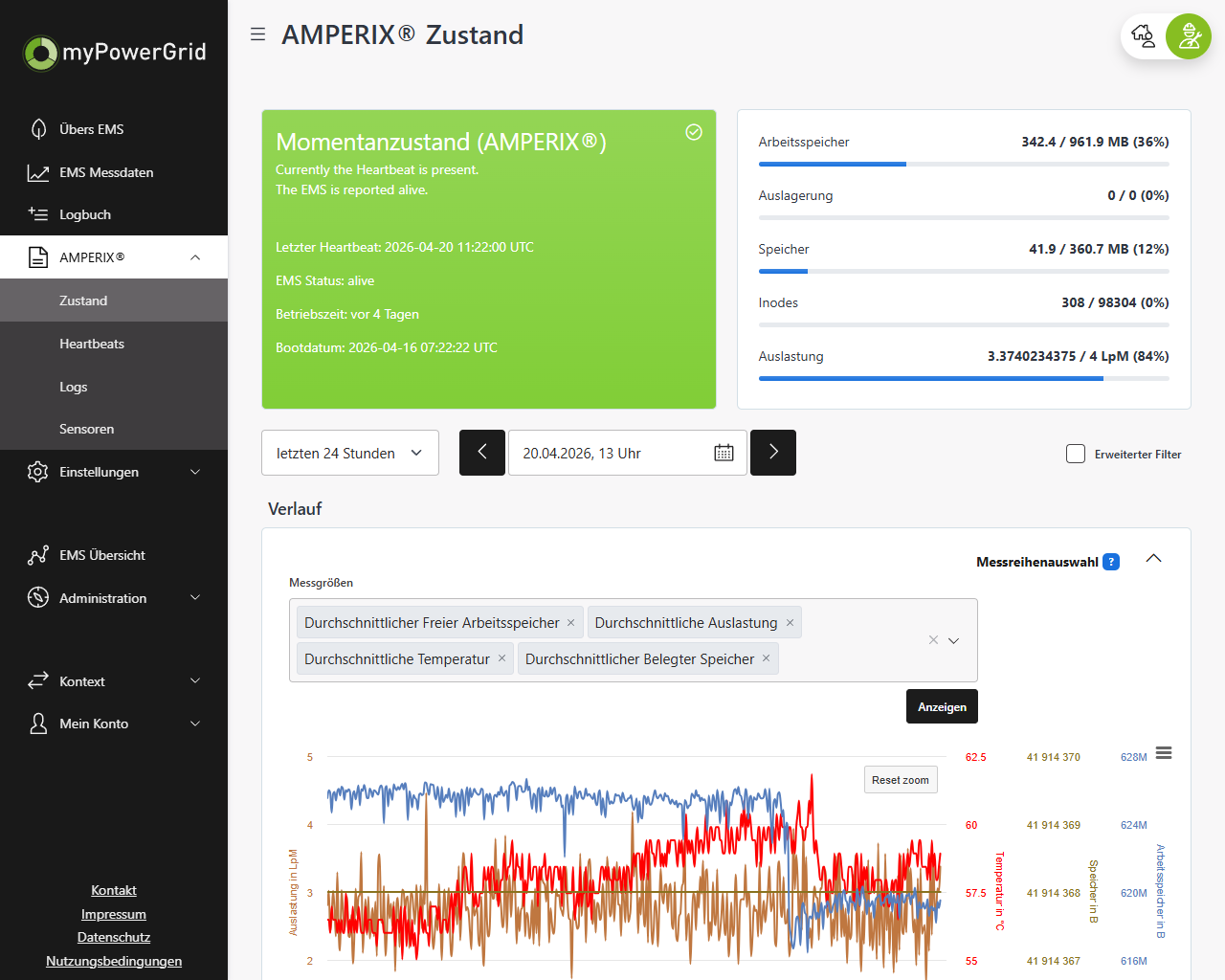The height and width of the screenshot is (980, 1225).
Task: Go to the previous time period arrow
Action: pyautogui.click(x=482, y=453)
